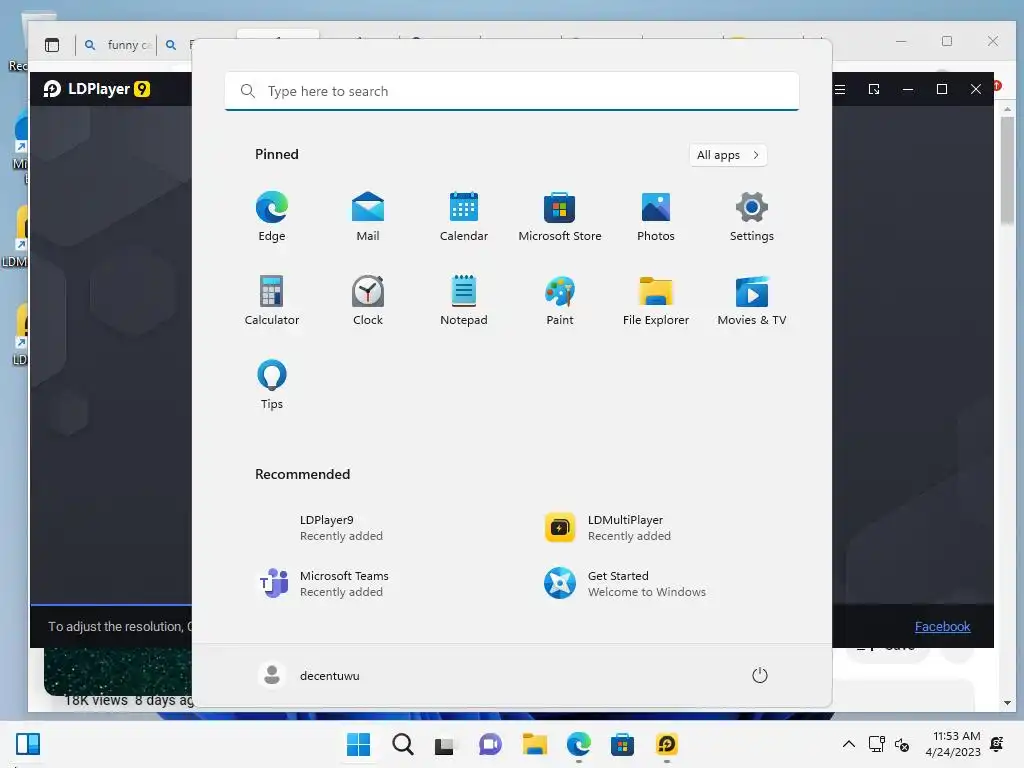Open LDPlayer hamburger menu
The height and width of the screenshot is (768, 1024).
point(840,89)
